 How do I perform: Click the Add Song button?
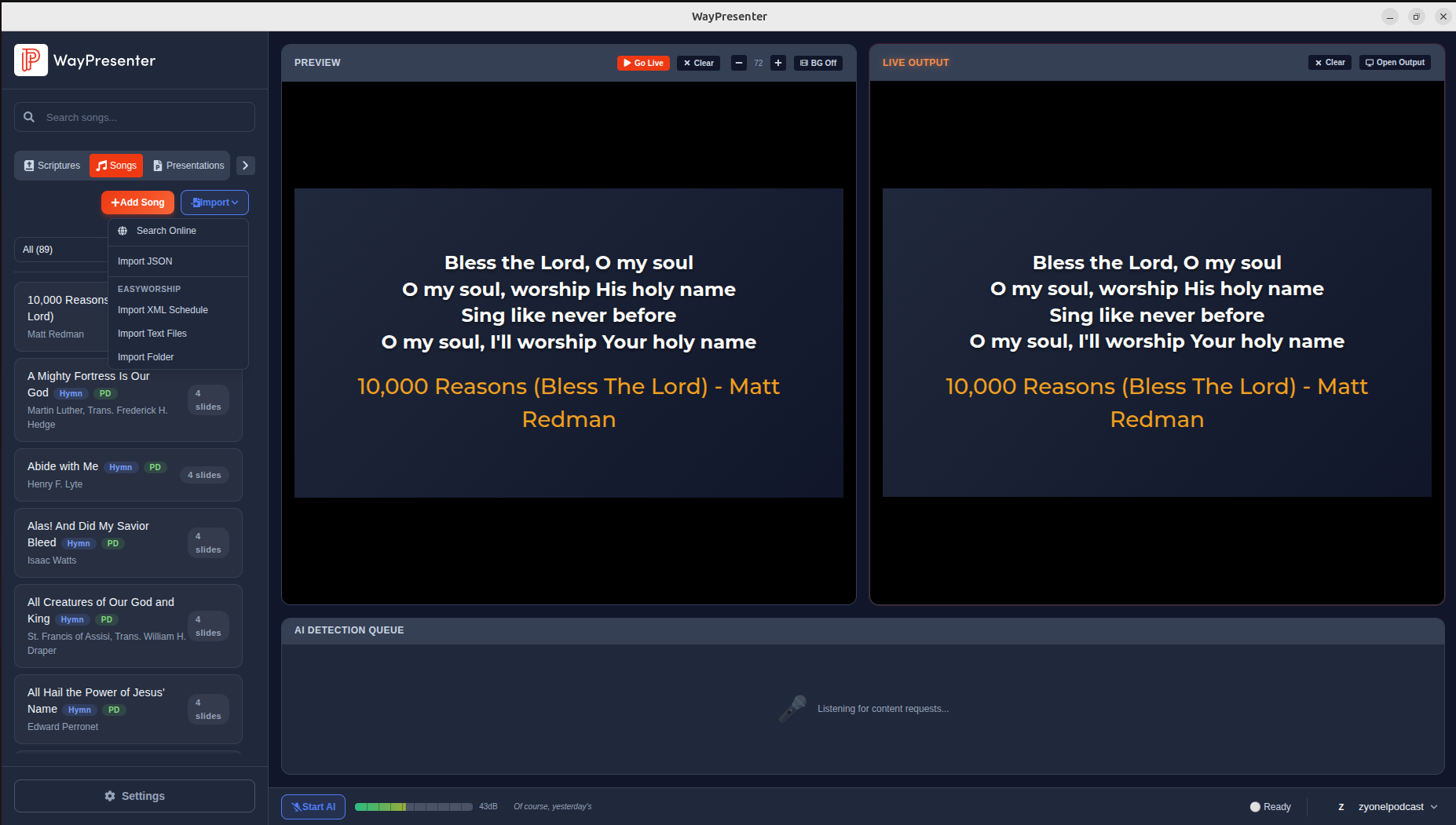pos(137,203)
